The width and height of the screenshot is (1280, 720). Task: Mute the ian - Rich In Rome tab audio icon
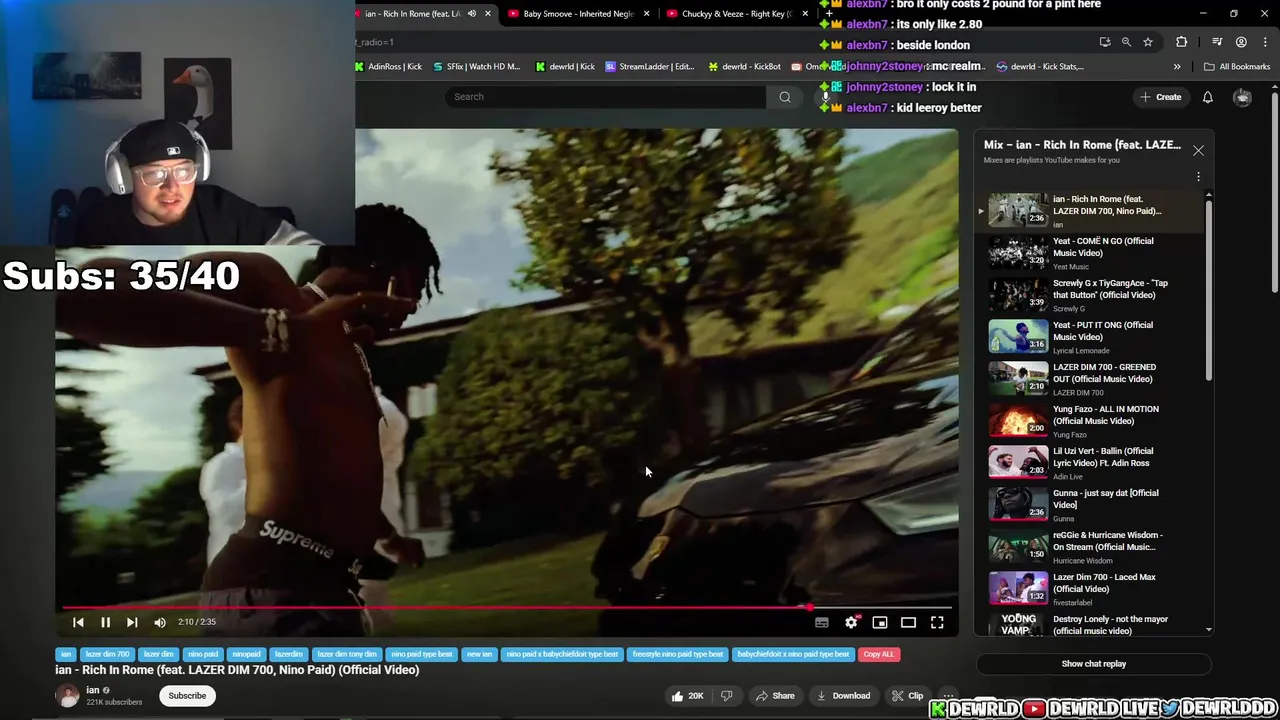[x=472, y=14]
